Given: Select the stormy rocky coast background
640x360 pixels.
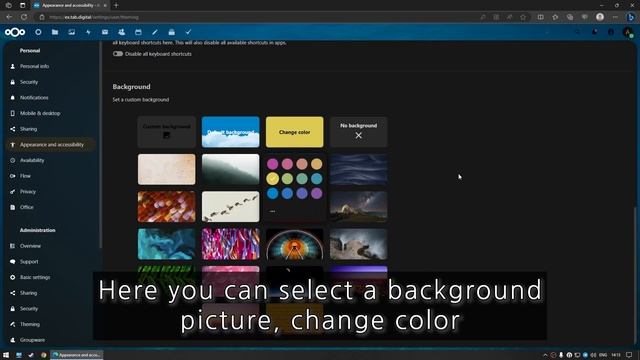Looking at the screenshot, I should [358, 244].
